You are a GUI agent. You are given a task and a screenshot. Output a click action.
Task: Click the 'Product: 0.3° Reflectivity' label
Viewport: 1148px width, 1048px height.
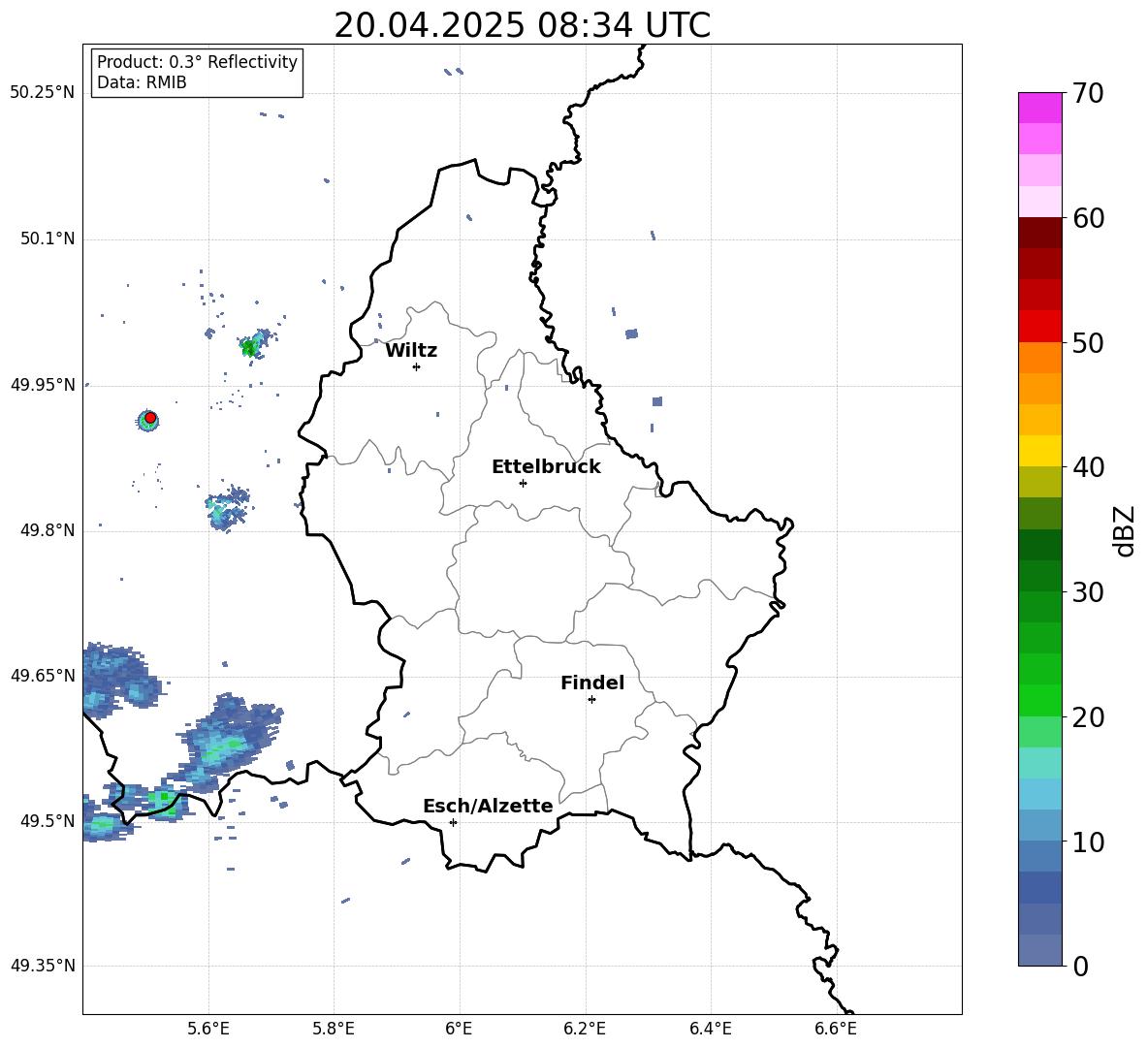pyautogui.click(x=197, y=61)
